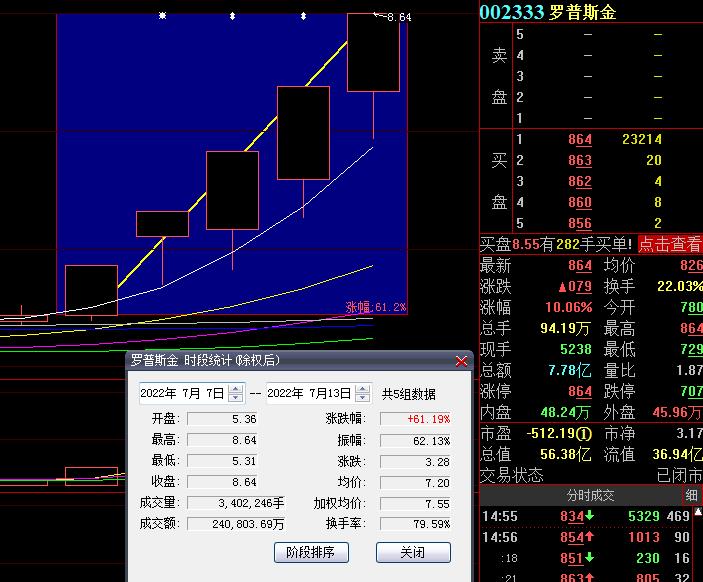Click the end date field 2022年7月13日

(309, 394)
